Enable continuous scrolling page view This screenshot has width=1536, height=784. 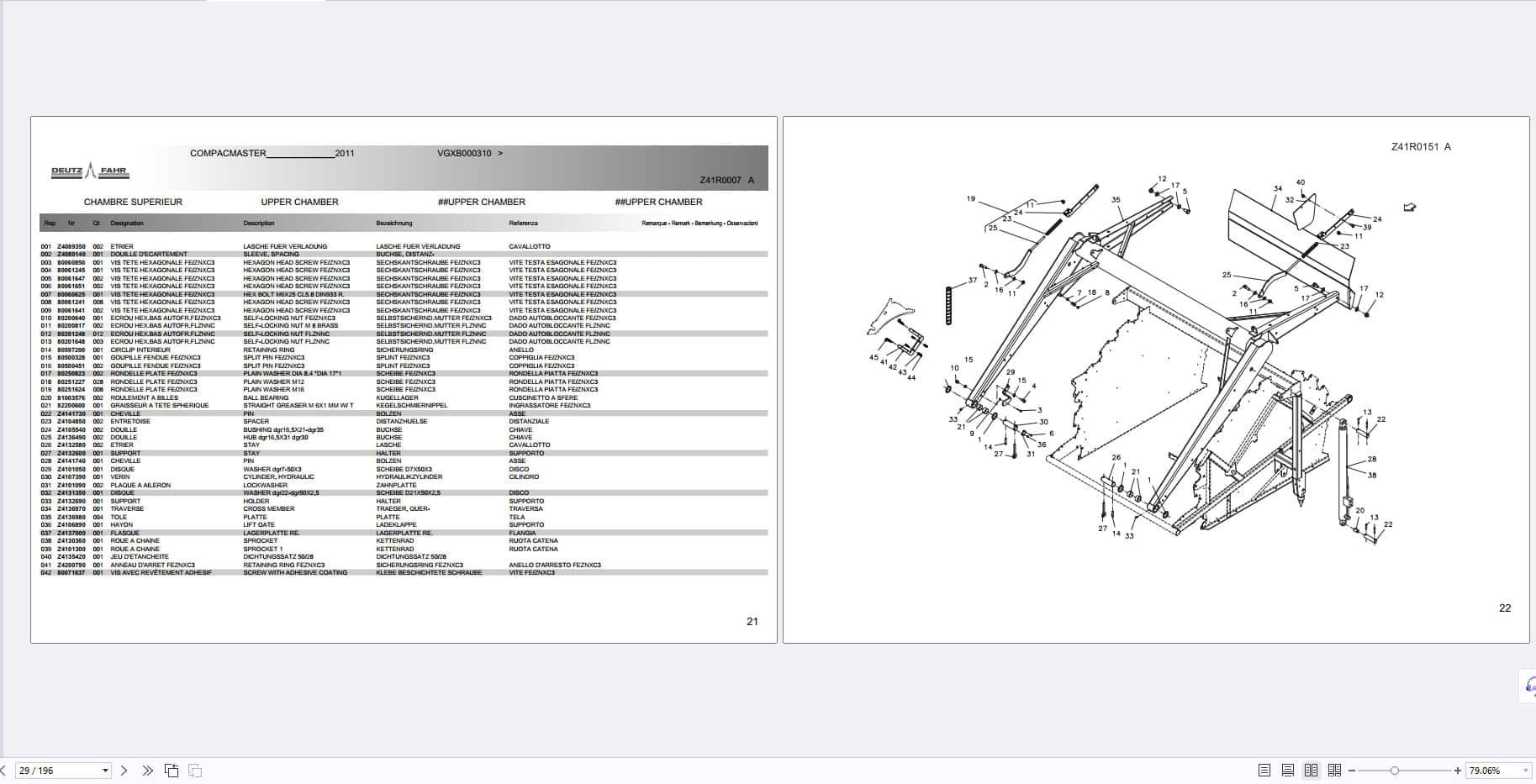(x=1288, y=771)
